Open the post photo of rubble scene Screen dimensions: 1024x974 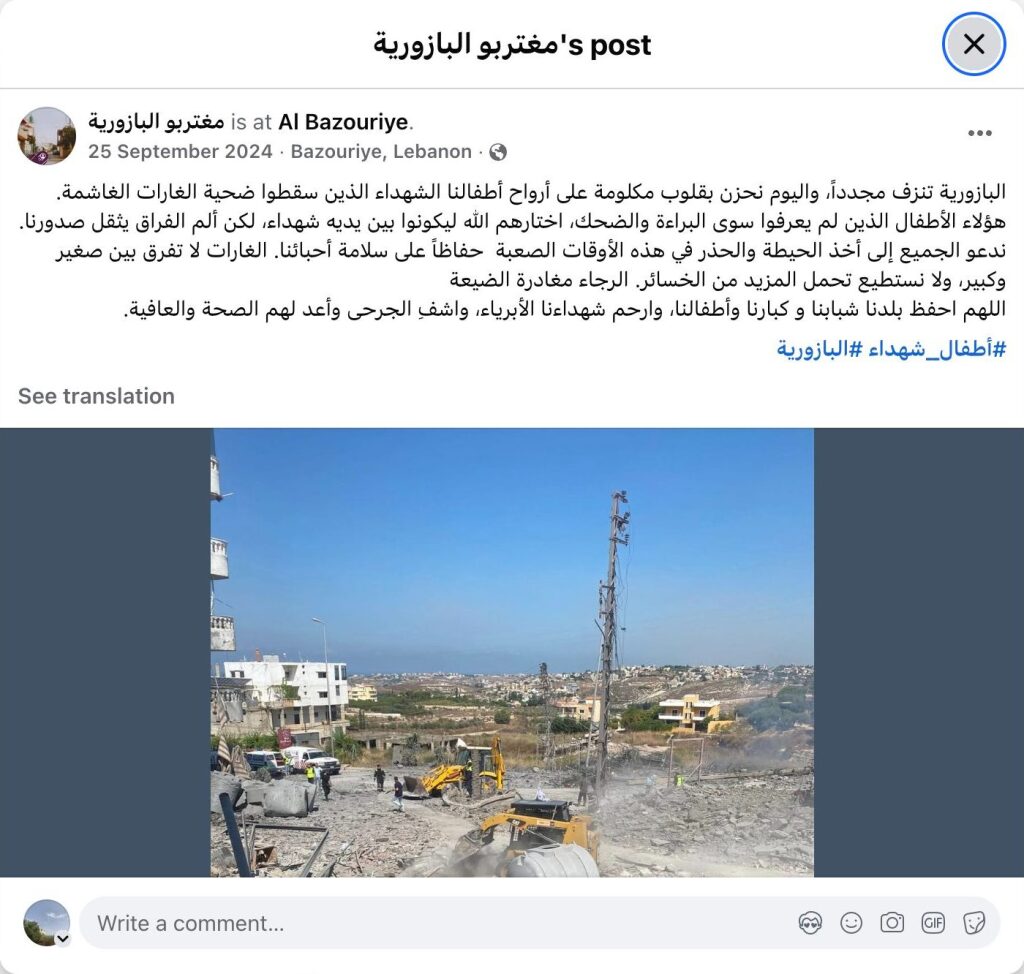[512, 652]
